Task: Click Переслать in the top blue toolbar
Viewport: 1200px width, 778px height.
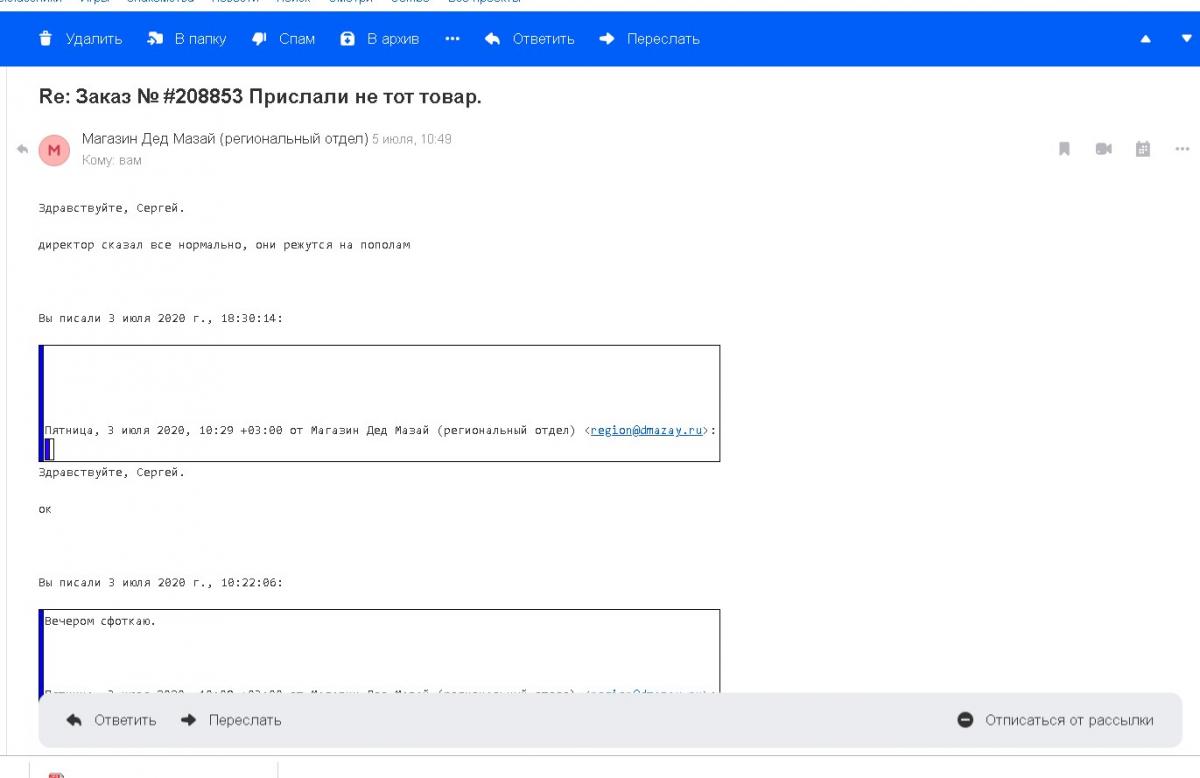Action: (x=649, y=39)
